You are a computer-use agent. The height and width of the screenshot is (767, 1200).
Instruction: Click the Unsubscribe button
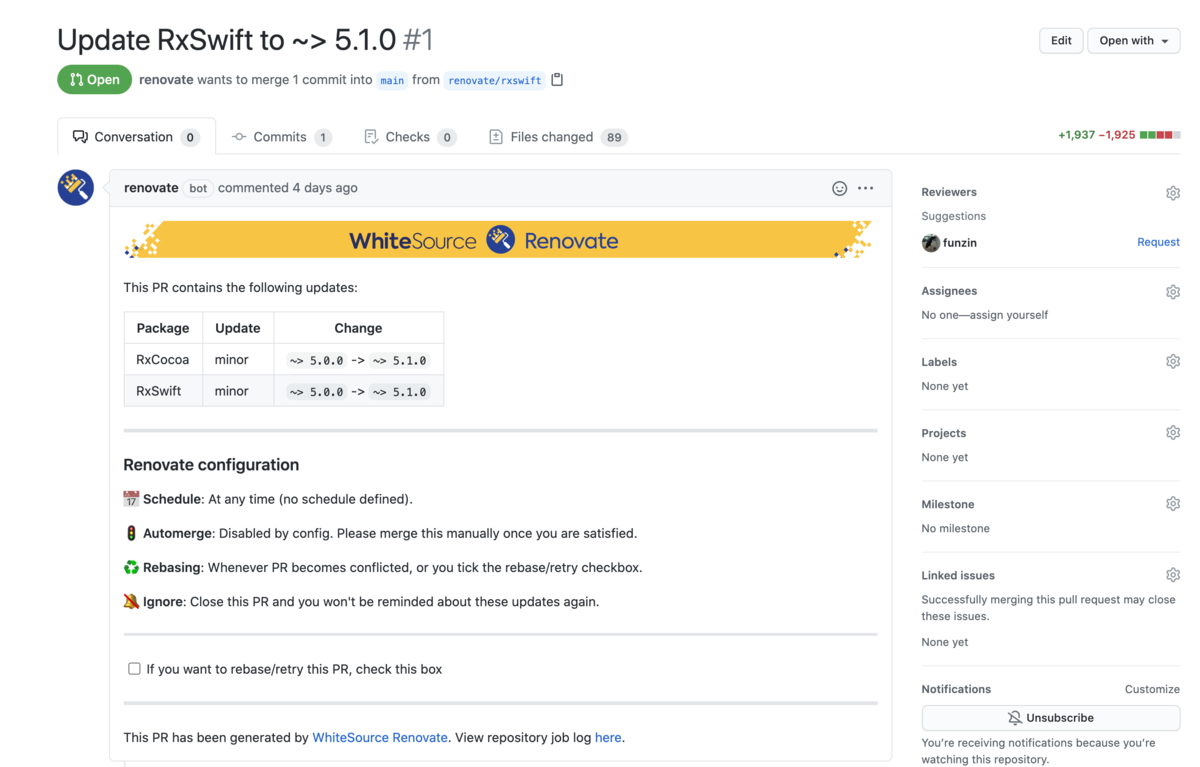(1051, 718)
